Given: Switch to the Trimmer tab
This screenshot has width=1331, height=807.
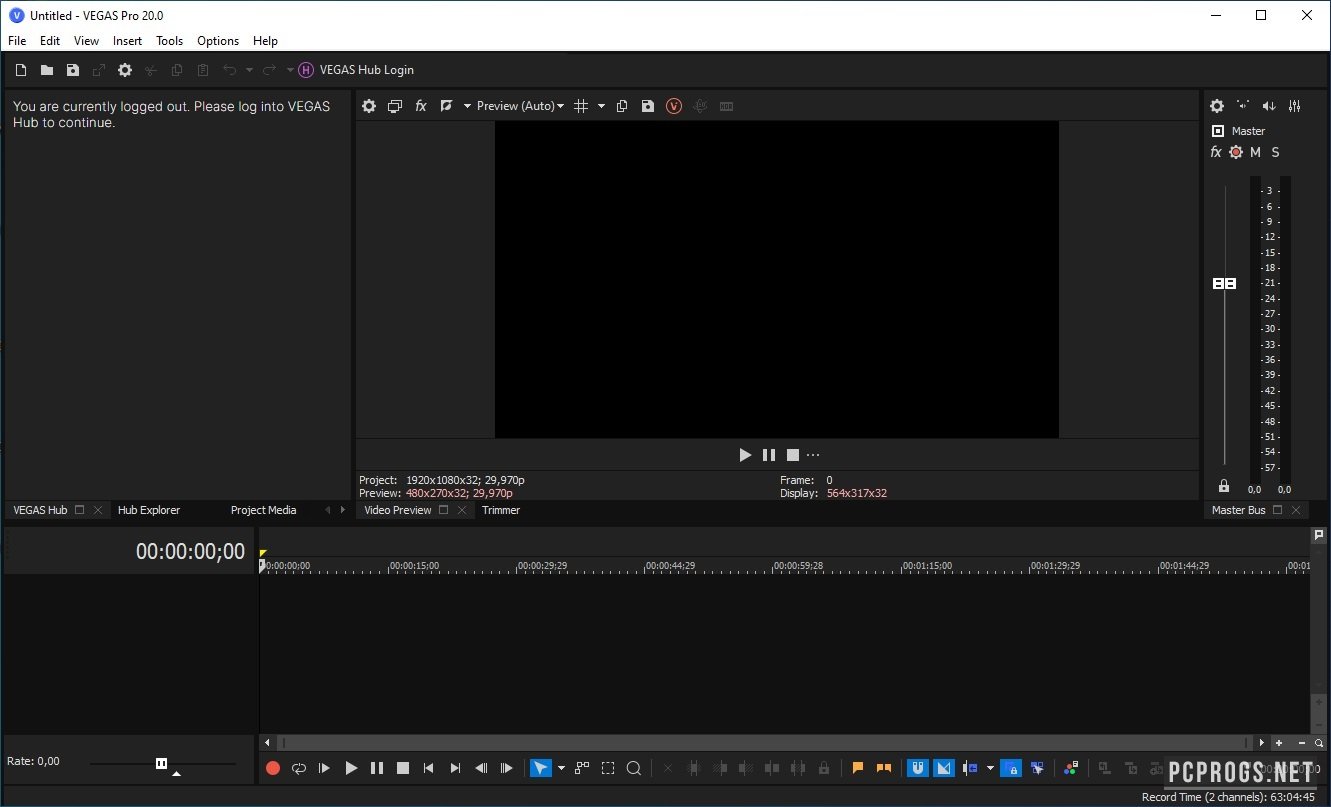Looking at the screenshot, I should (x=501, y=510).
